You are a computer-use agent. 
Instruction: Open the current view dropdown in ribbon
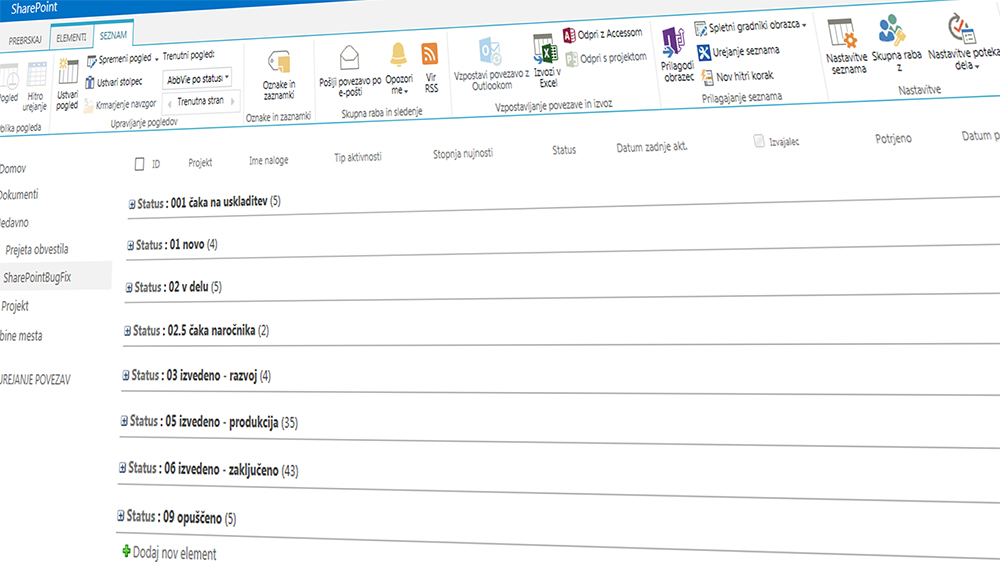pos(197,76)
